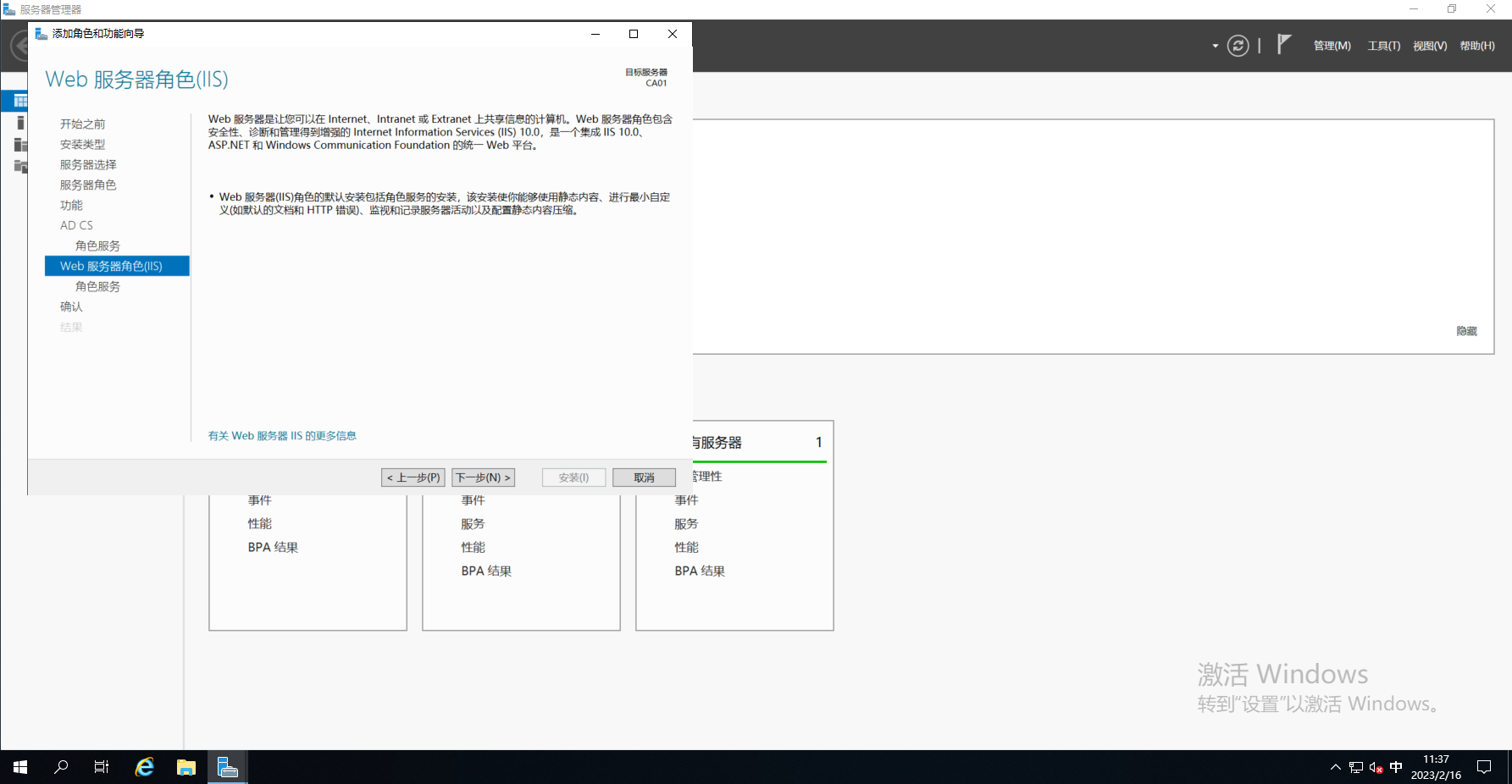Open the 管理(M) menu
Screen dimensions: 1512x784
tap(1332, 46)
